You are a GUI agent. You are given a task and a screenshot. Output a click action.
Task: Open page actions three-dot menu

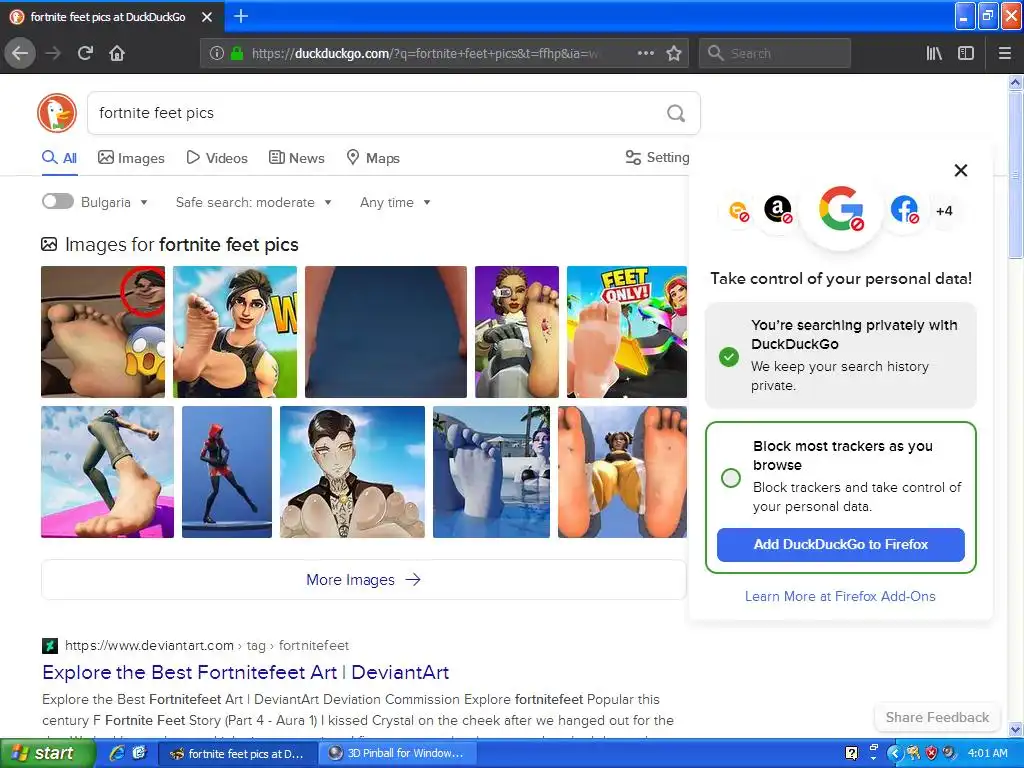point(645,54)
